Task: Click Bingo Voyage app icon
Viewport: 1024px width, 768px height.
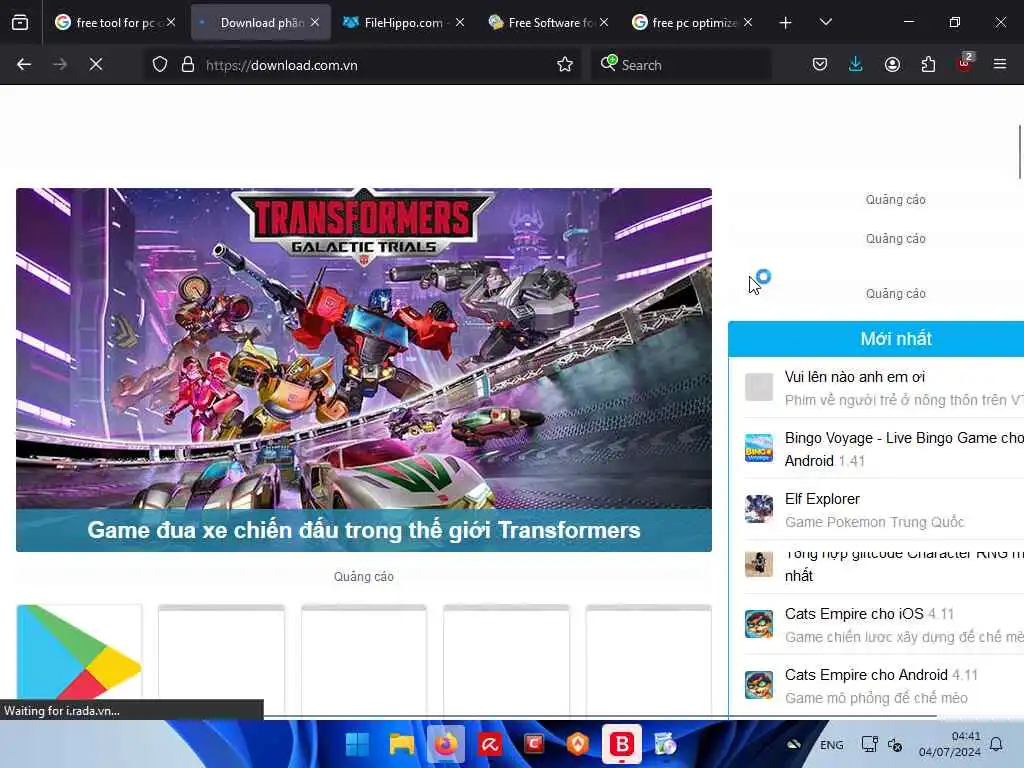Action: [x=759, y=448]
